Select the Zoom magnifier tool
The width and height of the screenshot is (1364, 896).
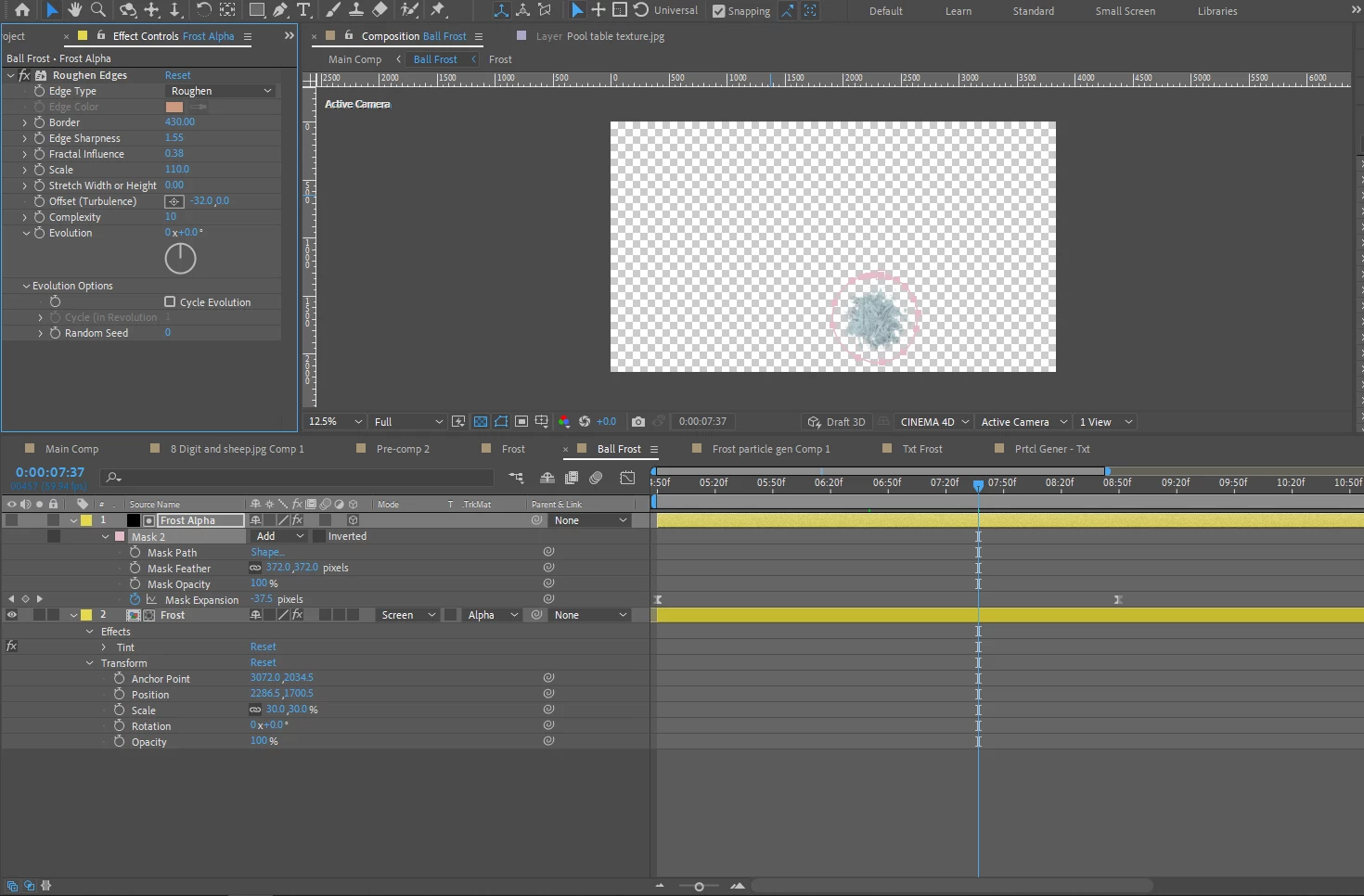point(97,10)
